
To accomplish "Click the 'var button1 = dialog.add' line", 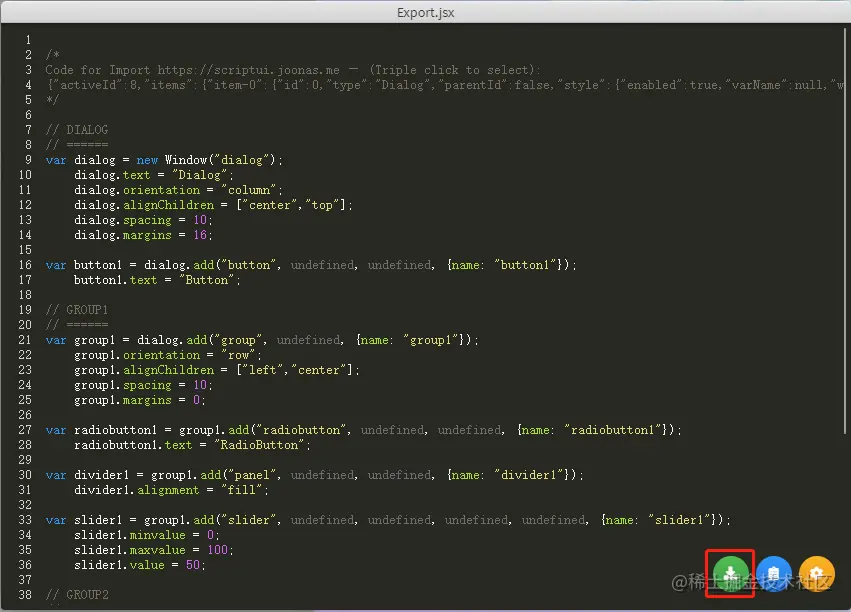I will 311,265.
